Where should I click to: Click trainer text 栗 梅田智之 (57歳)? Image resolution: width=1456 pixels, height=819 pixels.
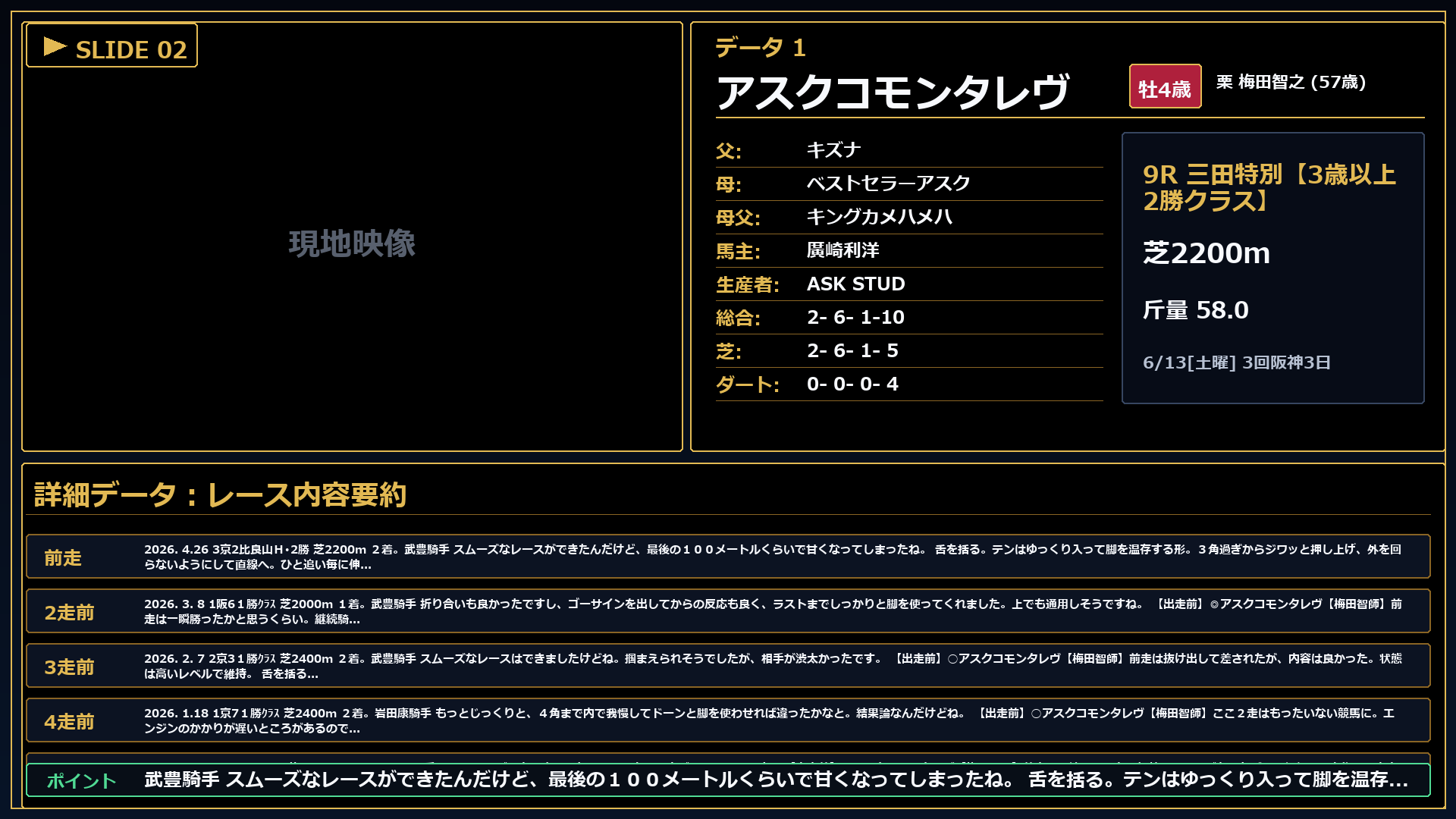pyautogui.click(x=1291, y=82)
